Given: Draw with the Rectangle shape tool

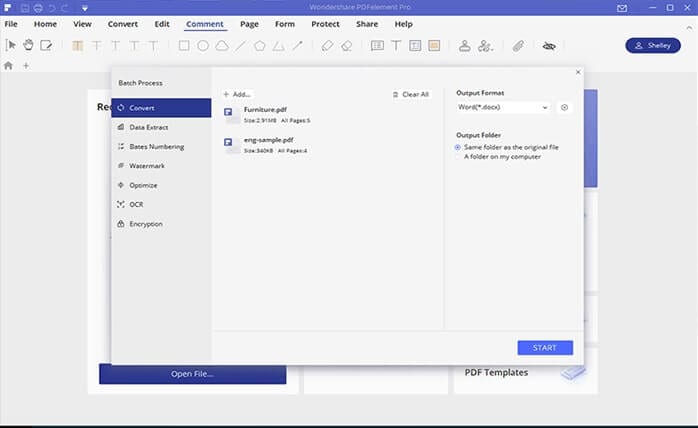Looking at the screenshot, I should [x=184, y=45].
